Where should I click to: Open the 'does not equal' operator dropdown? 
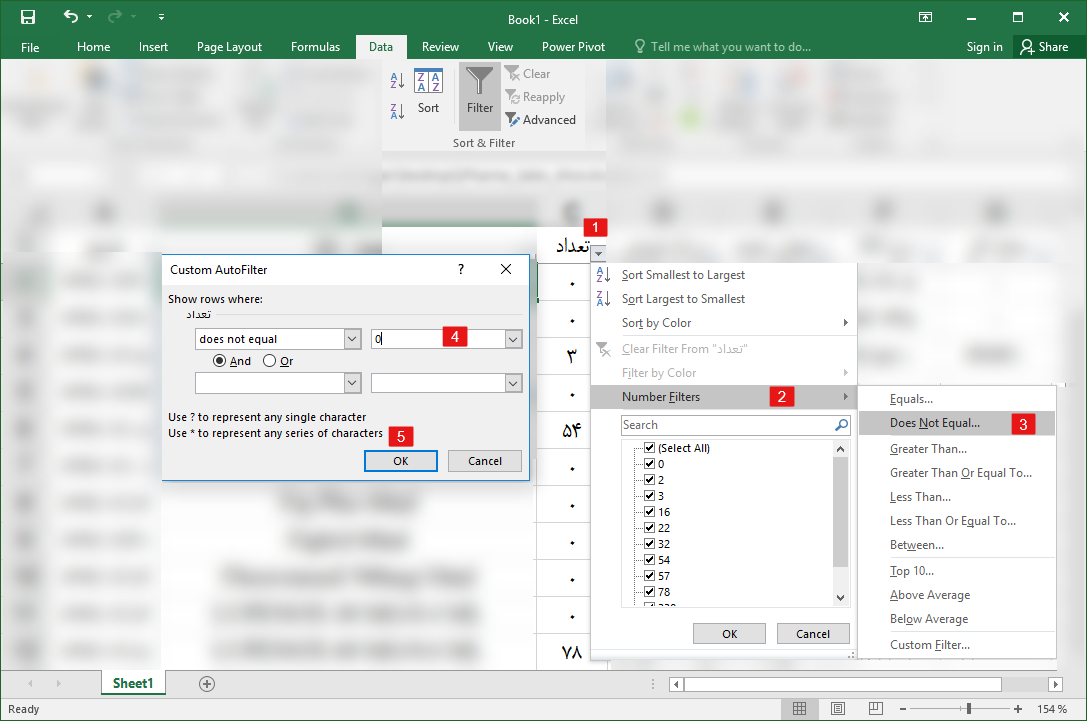pos(352,339)
